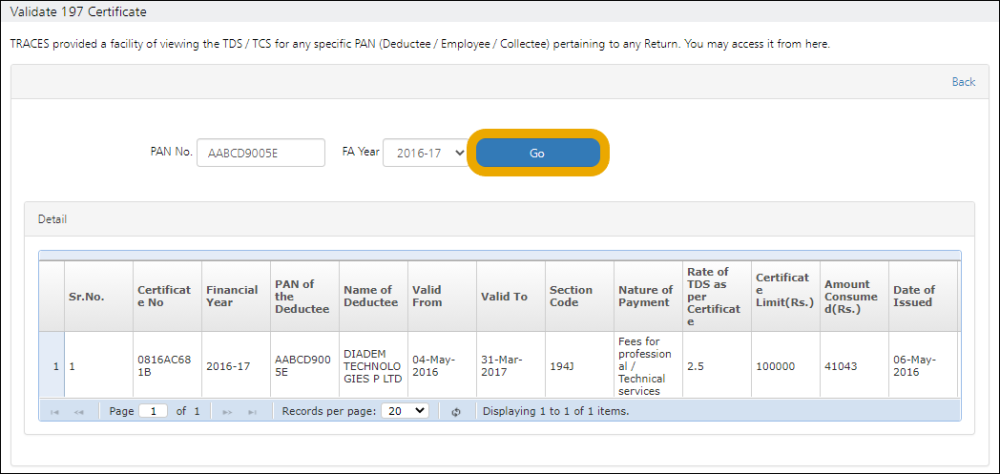Click the Date of Issued header
Viewport: 1000px width, 474px height.
click(914, 296)
